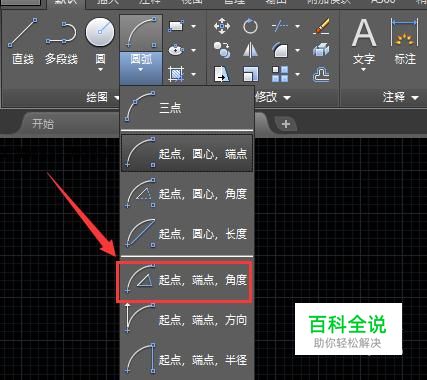427x380 pixels.
Task: Activate the Array tool
Action: click(x=280, y=74)
